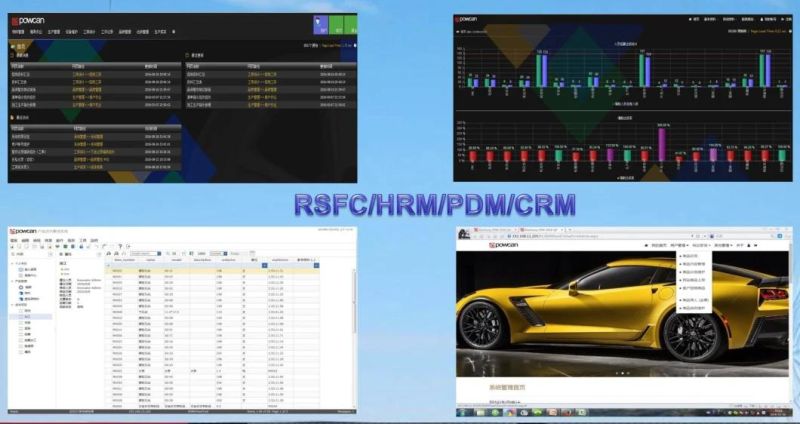Click the yellow sports car banner image
Viewport: 800px width, 424px height.
(x=622, y=314)
